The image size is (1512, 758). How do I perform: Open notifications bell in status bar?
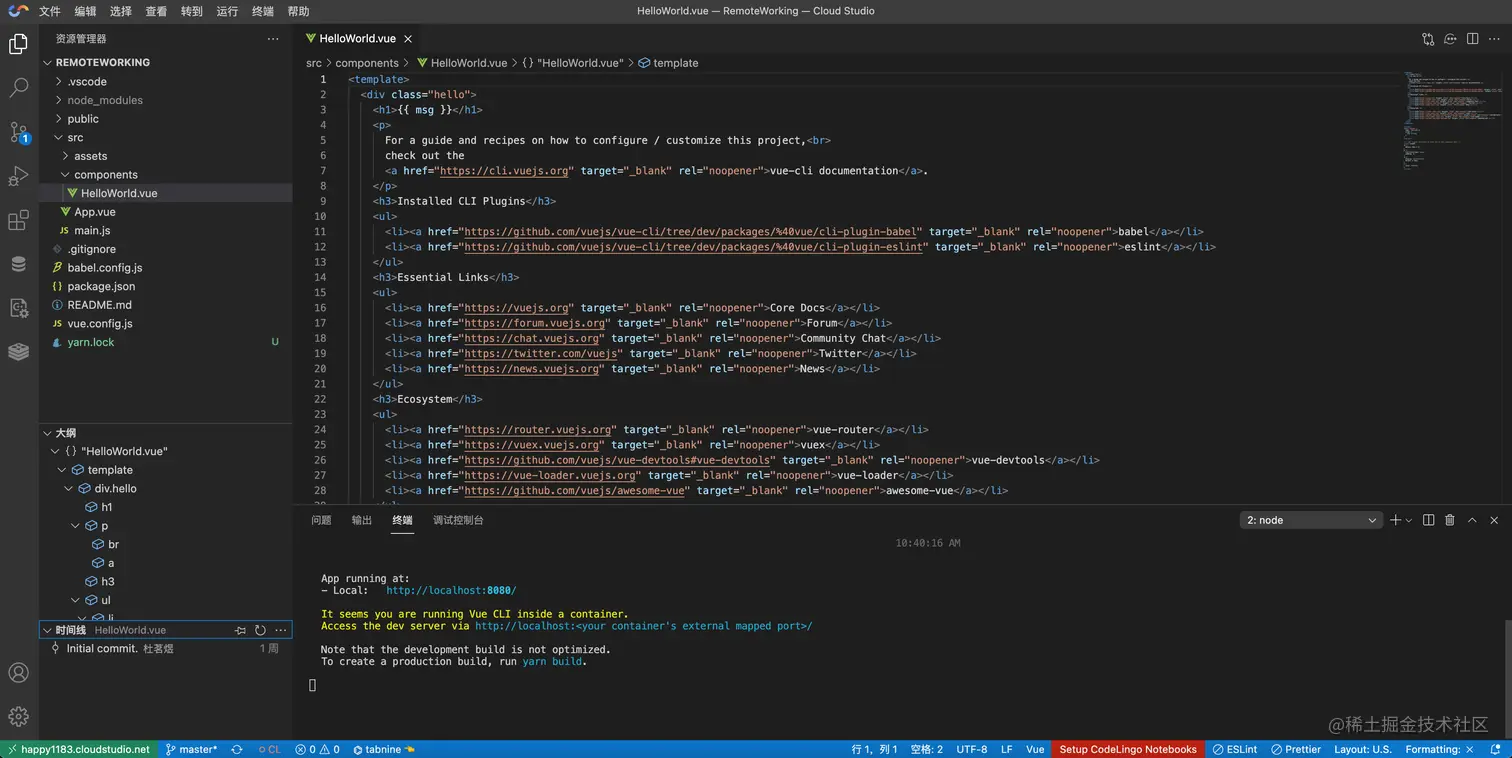(1496, 749)
